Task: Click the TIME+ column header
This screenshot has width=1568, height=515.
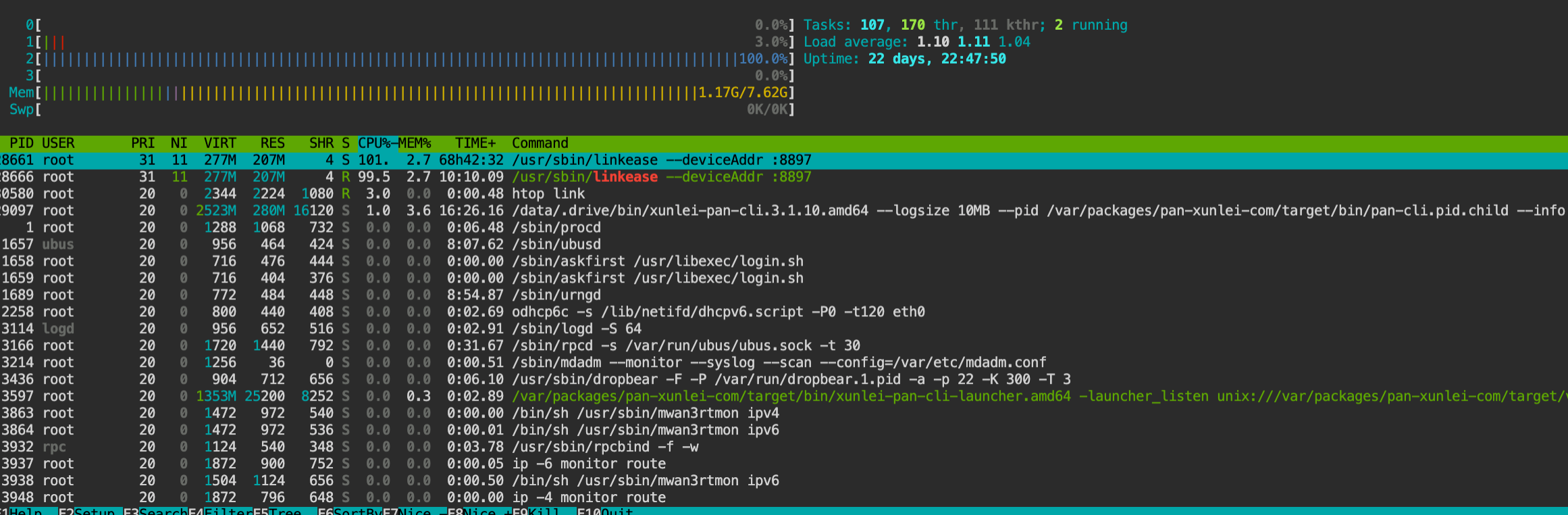Action: (x=475, y=143)
